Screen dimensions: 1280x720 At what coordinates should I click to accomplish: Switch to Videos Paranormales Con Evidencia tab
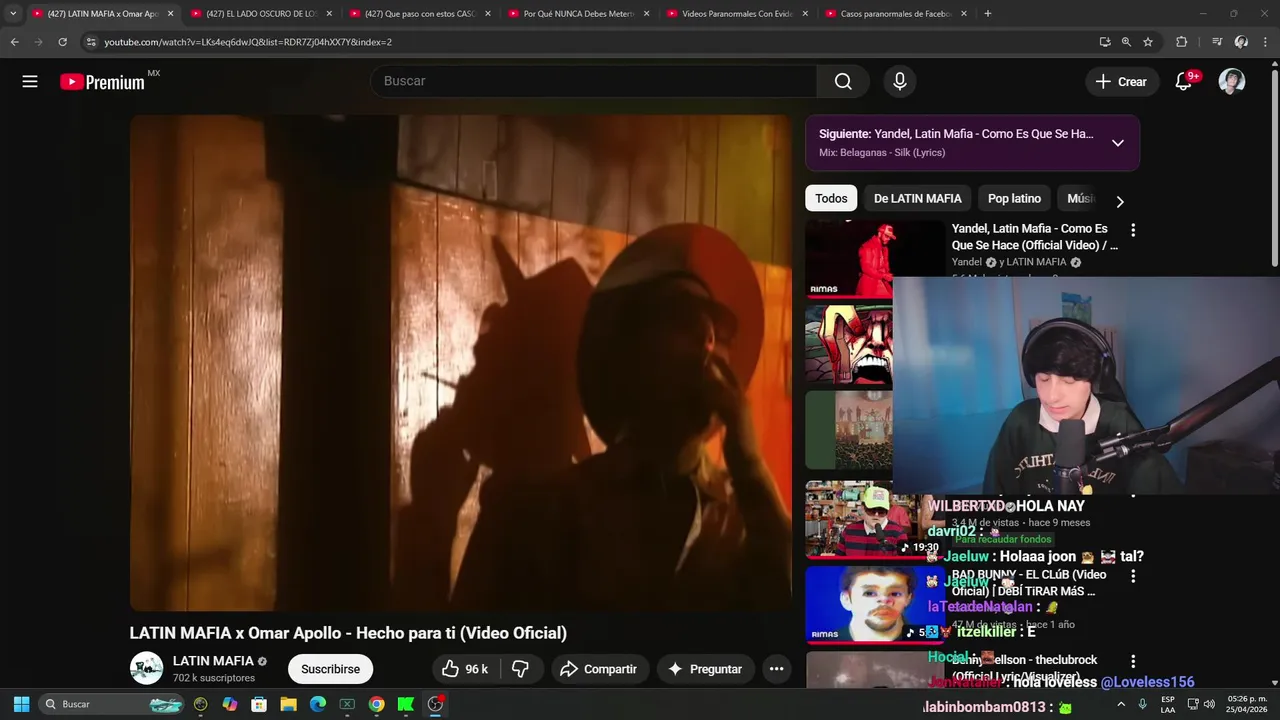pos(738,14)
